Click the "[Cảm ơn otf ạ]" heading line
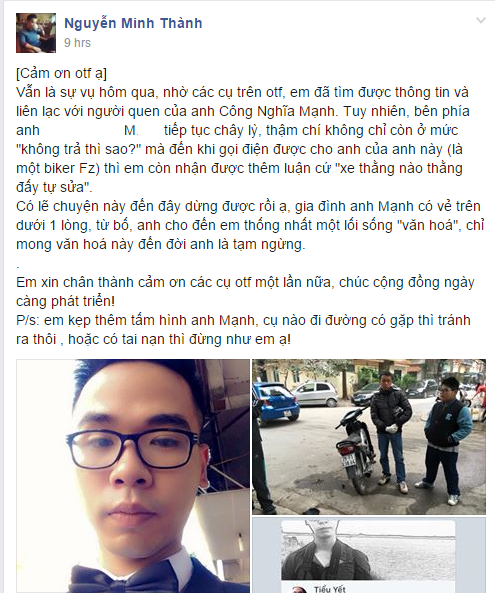Image resolution: width=495 pixels, height=593 pixels. 61,73
